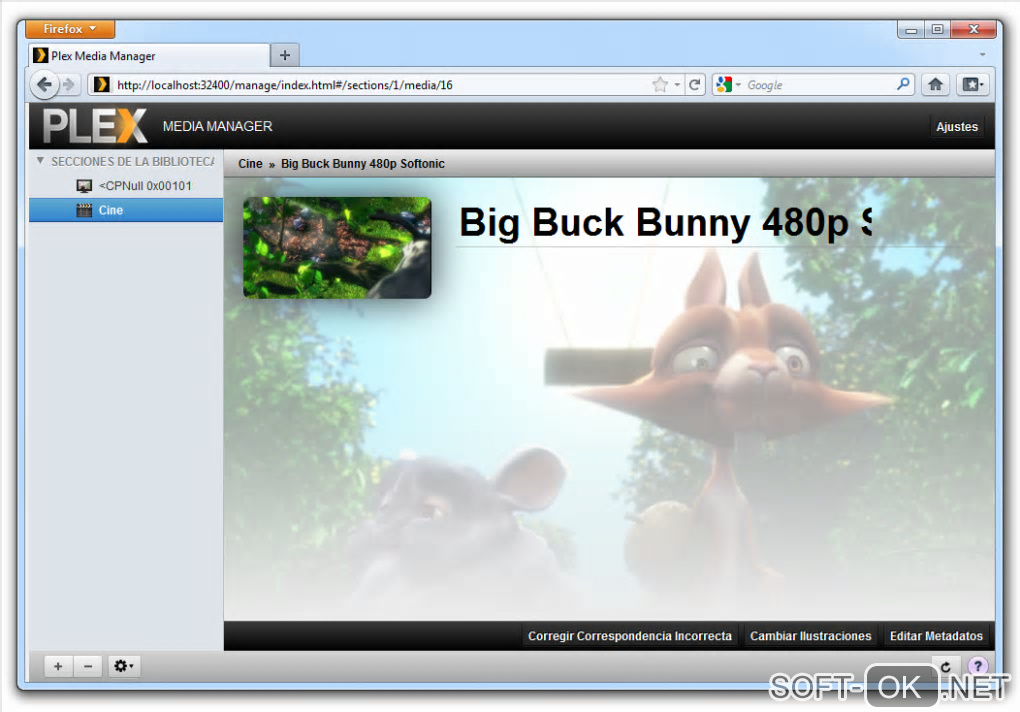Minimize the Firefox window

(x=911, y=29)
